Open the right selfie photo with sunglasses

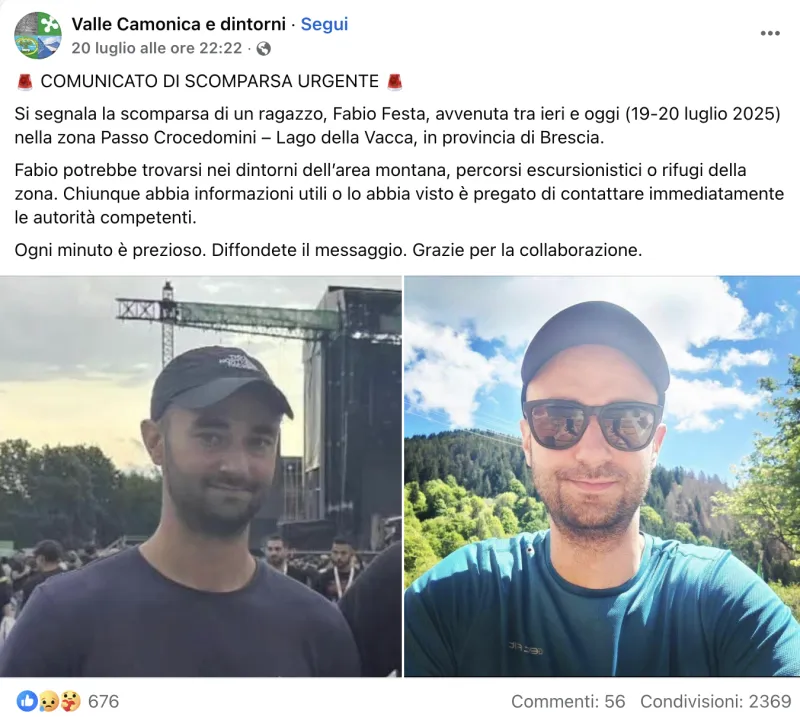click(602, 476)
